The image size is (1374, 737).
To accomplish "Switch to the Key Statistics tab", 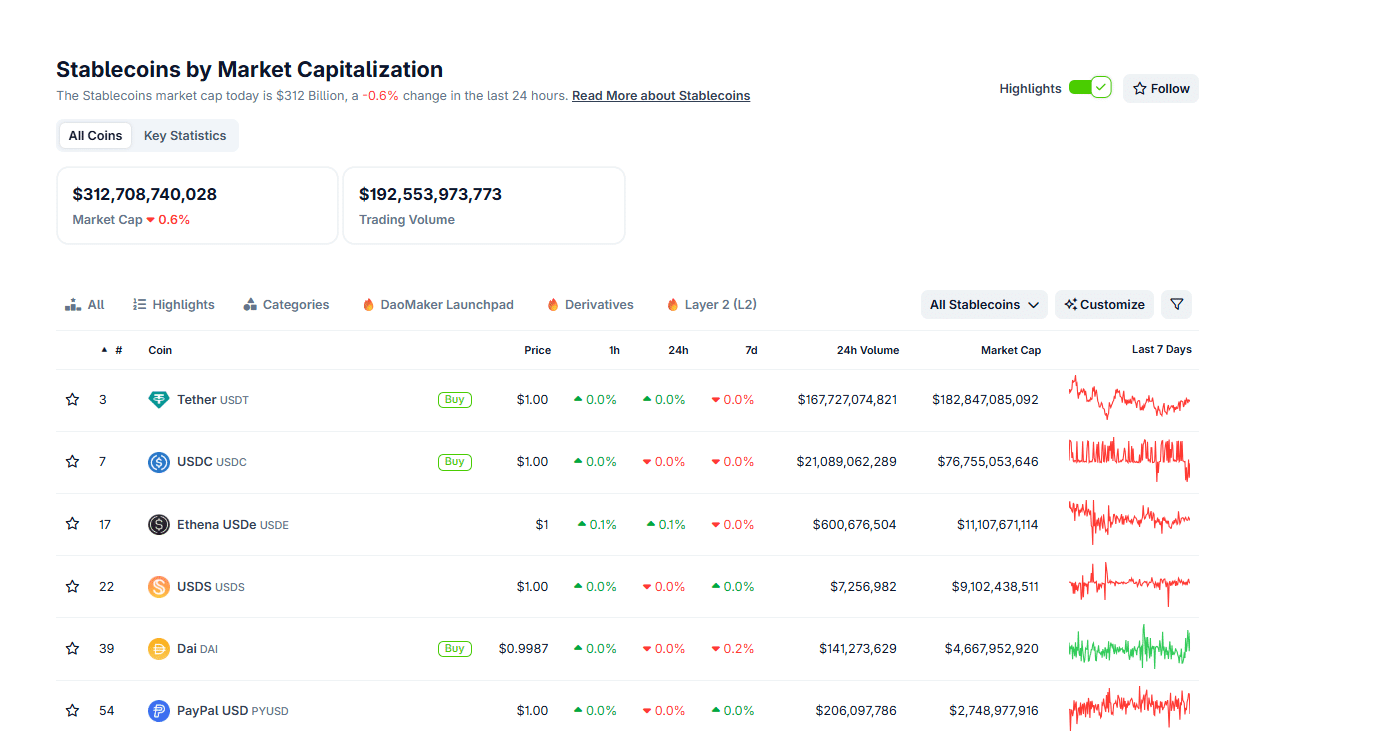I will 185,136.
